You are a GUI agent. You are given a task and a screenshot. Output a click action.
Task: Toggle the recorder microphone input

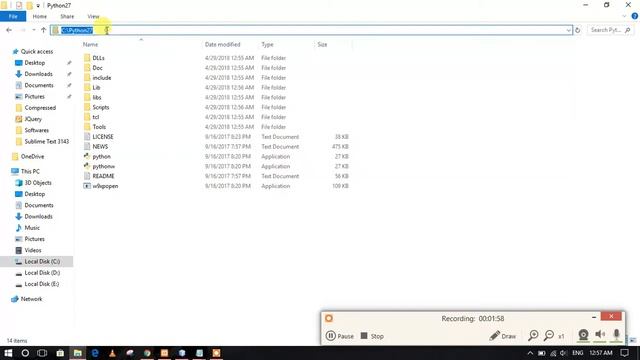point(616,335)
